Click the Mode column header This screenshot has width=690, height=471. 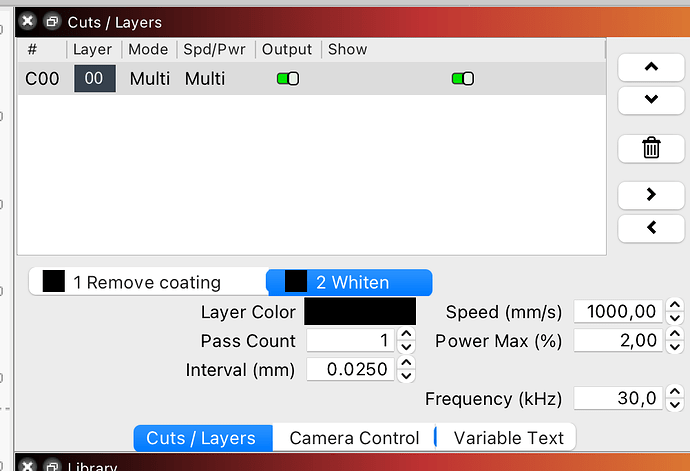(x=149, y=49)
